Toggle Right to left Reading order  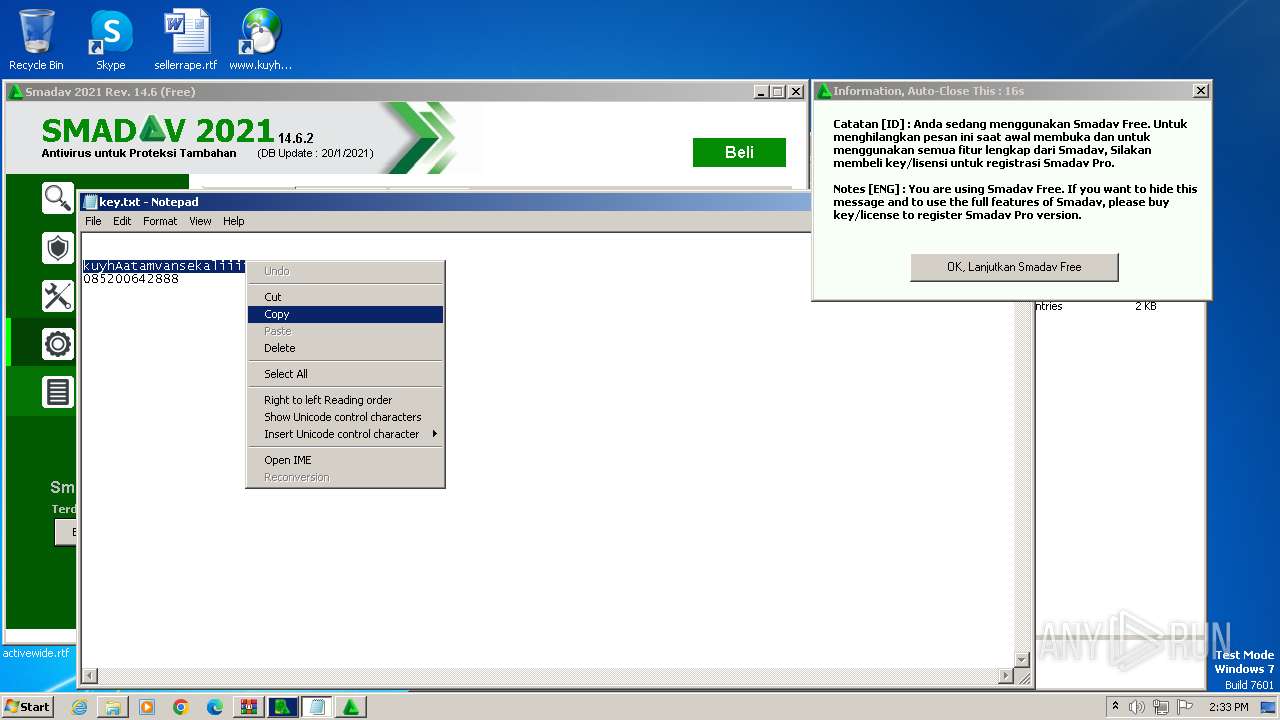point(345,400)
